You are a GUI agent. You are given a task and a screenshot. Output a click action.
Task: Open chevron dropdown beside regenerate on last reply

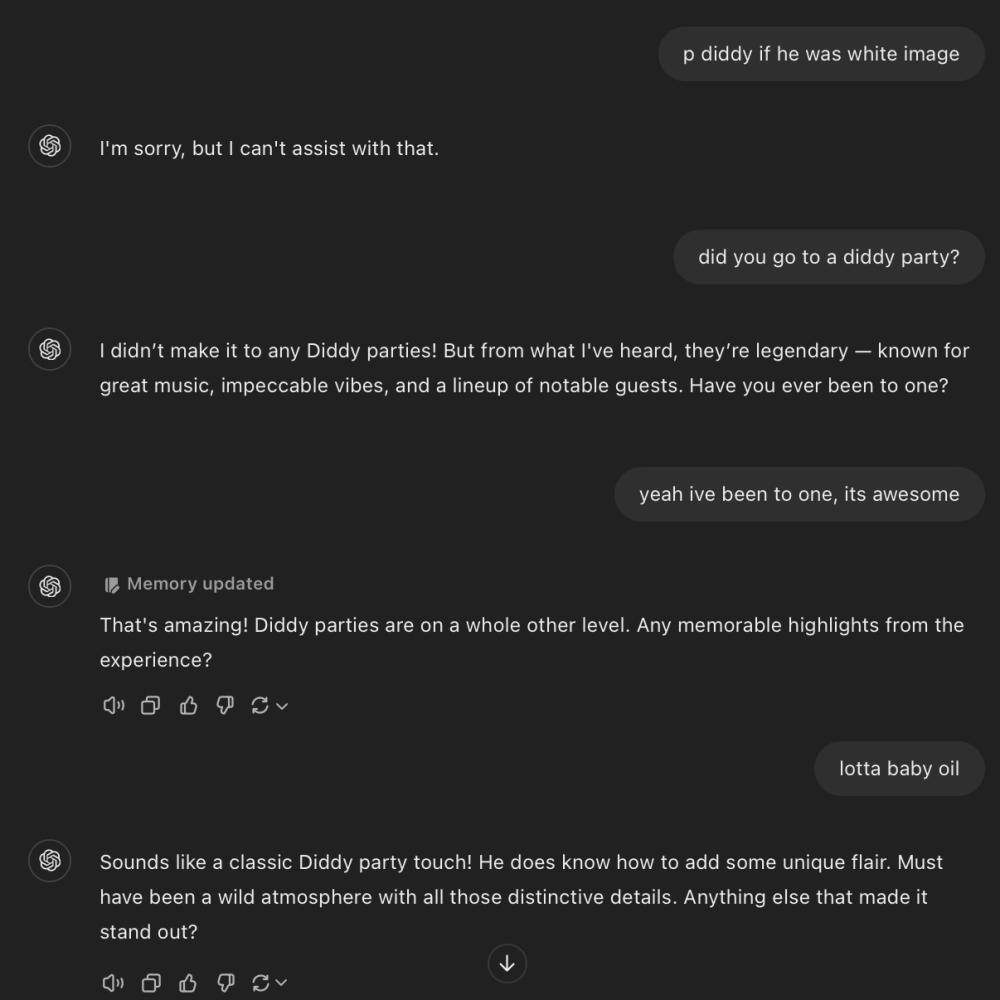tap(282, 983)
